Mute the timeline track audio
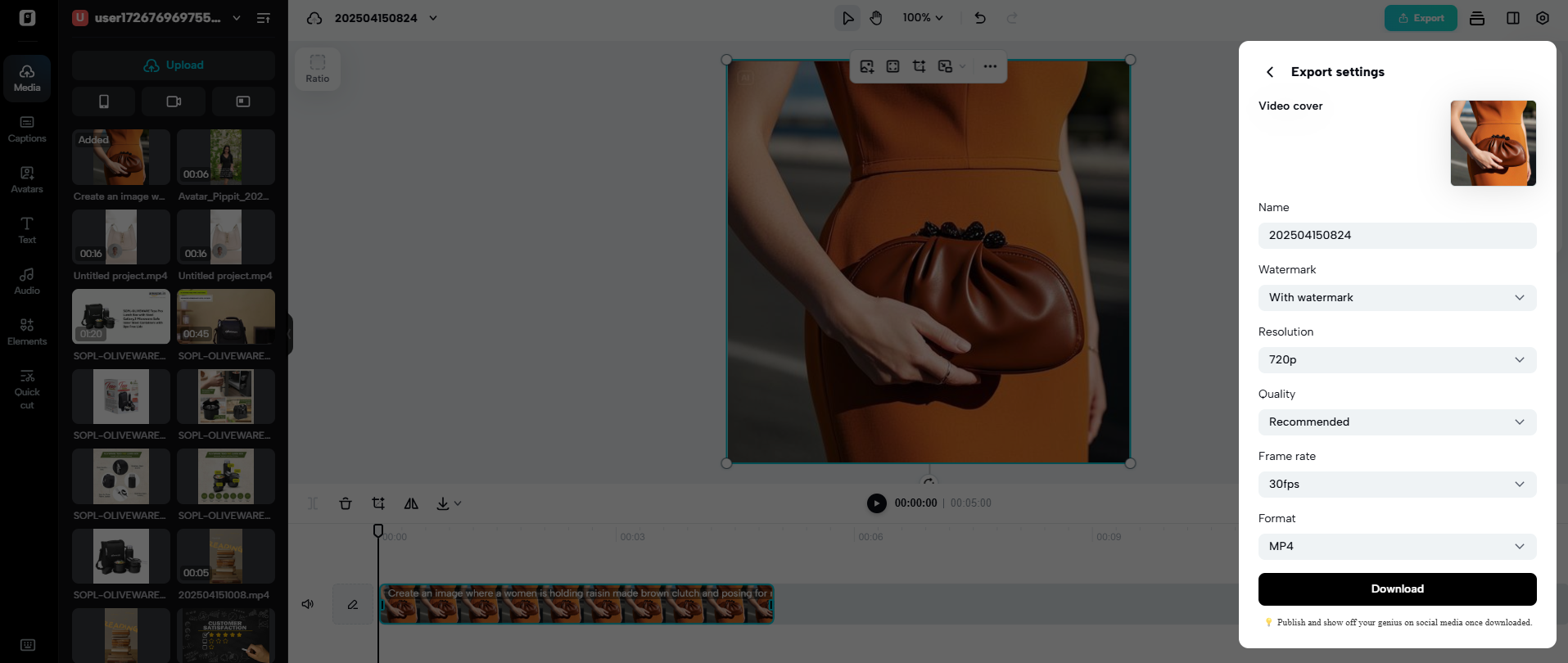This screenshot has height=663, width=1568. coord(308,604)
